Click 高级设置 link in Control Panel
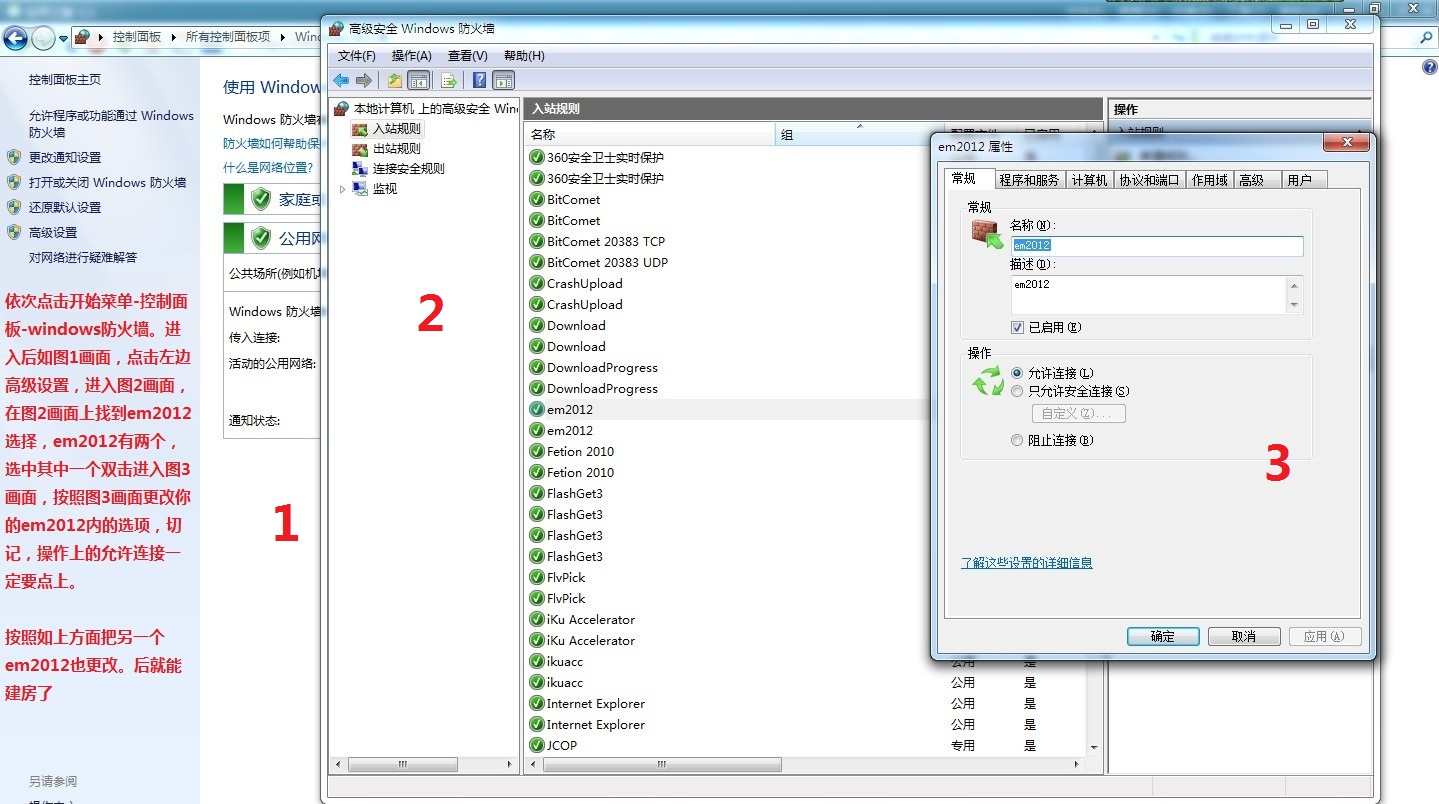The height and width of the screenshot is (804, 1439). [53, 232]
